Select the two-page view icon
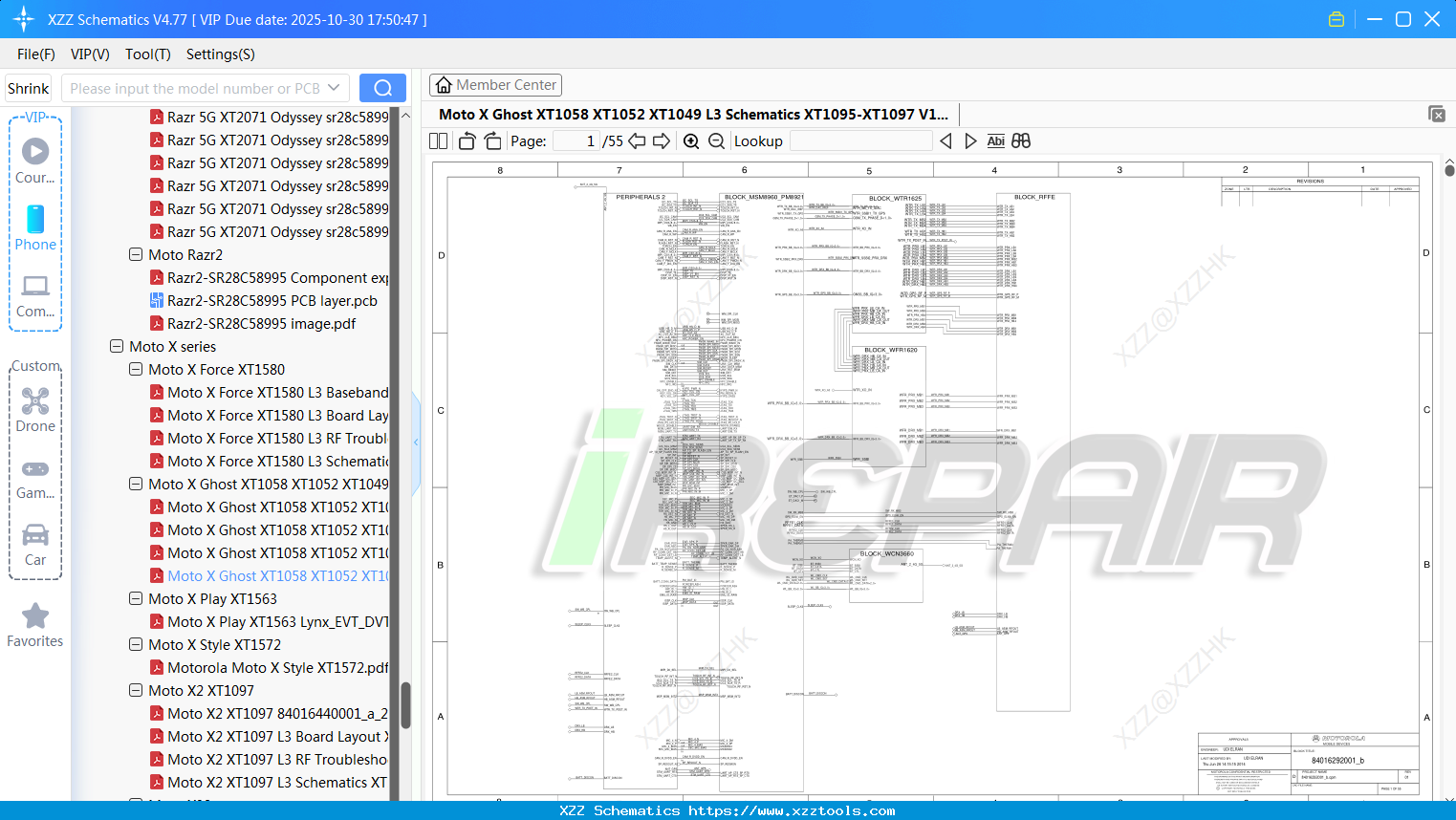This screenshot has height=820, width=1456. click(x=437, y=140)
